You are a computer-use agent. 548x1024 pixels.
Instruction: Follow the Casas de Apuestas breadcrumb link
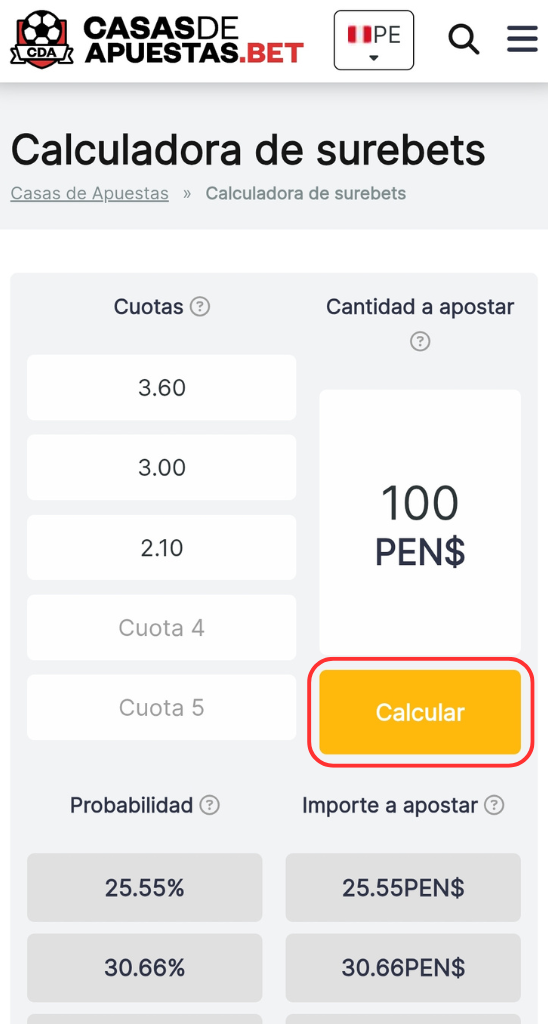tap(89, 193)
